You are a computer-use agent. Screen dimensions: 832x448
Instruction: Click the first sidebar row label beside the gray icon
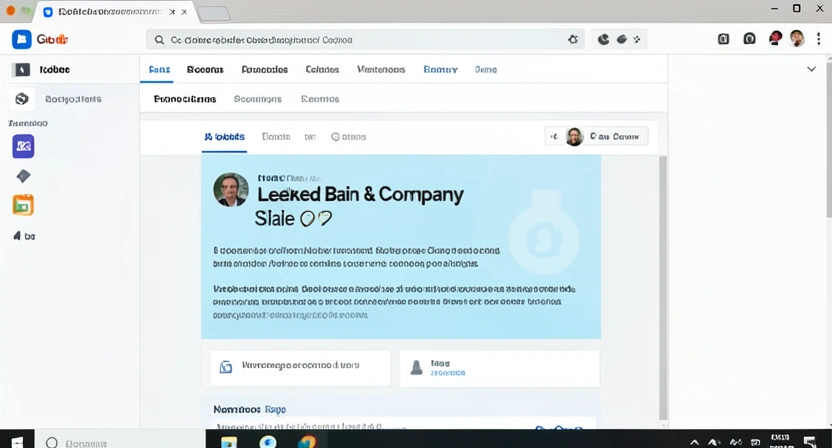coord(55,70)
